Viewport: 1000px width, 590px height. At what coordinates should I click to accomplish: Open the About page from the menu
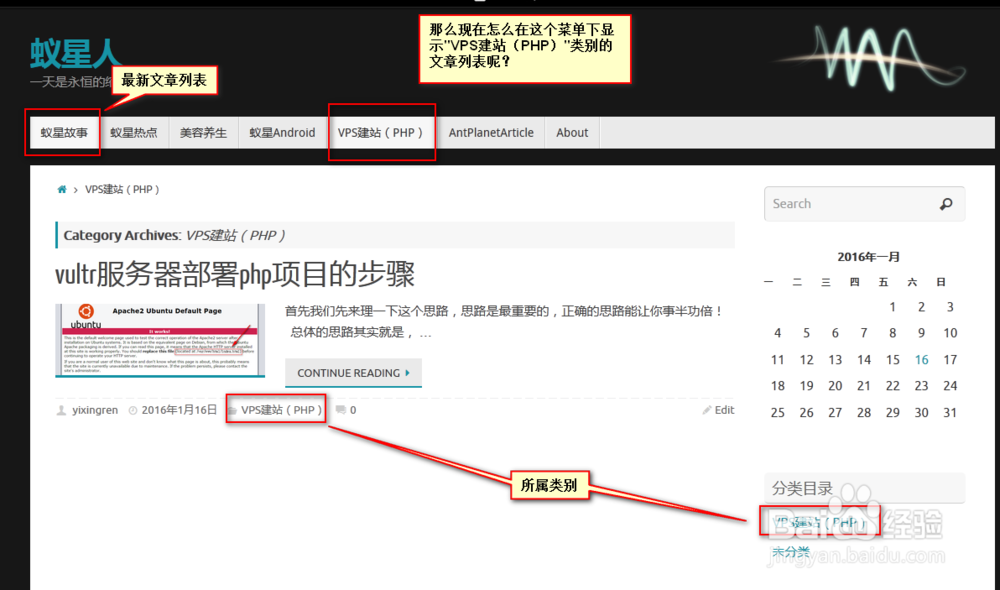(571, 132)
